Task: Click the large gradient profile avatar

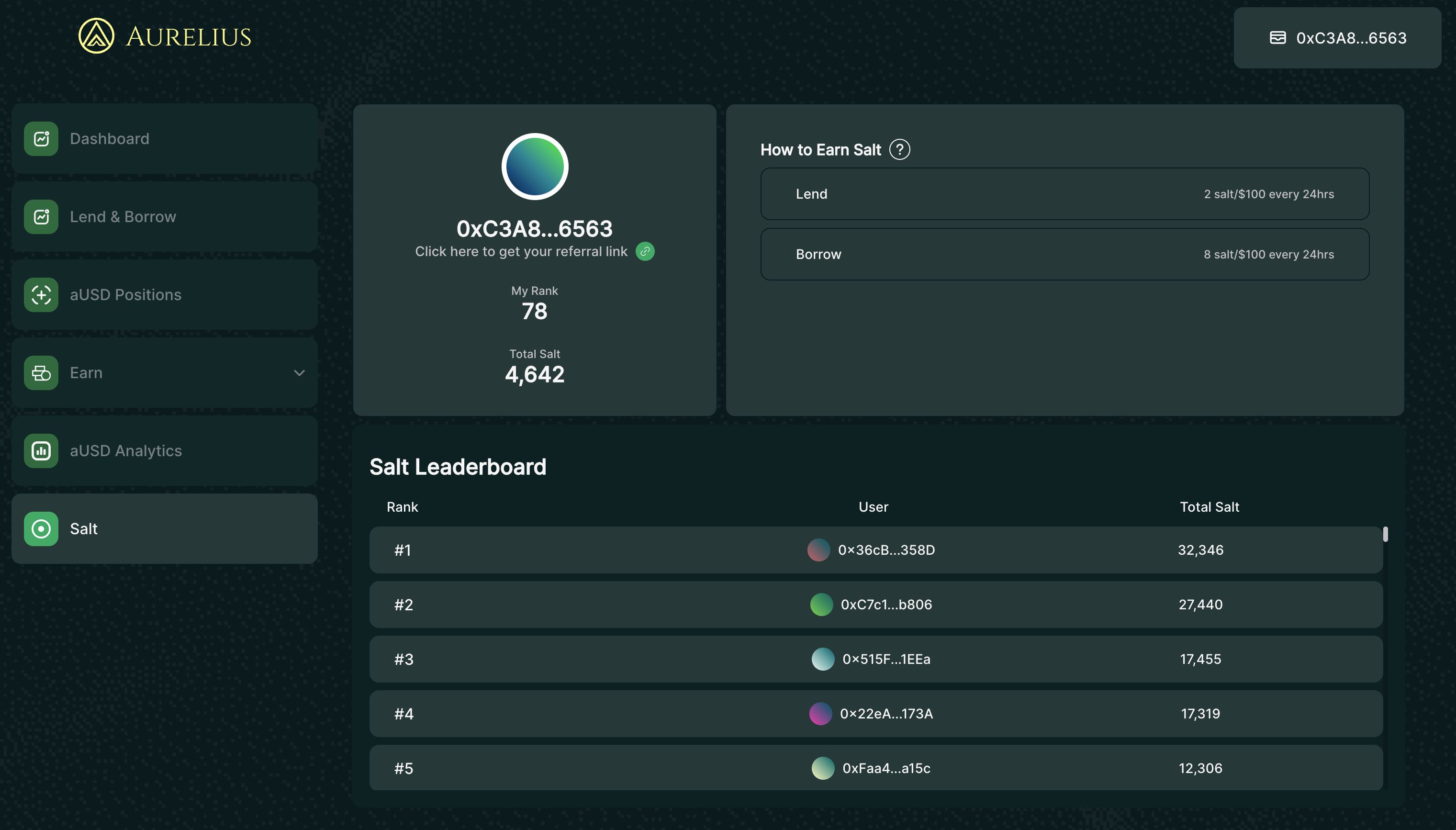Action: click(x=535, y=167)
